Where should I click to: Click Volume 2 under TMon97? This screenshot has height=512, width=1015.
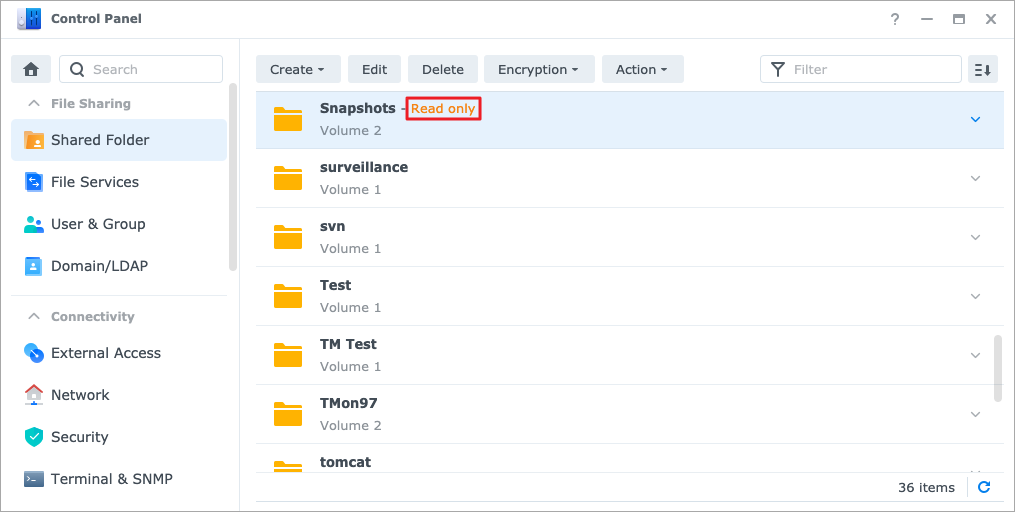click(350, 425)
